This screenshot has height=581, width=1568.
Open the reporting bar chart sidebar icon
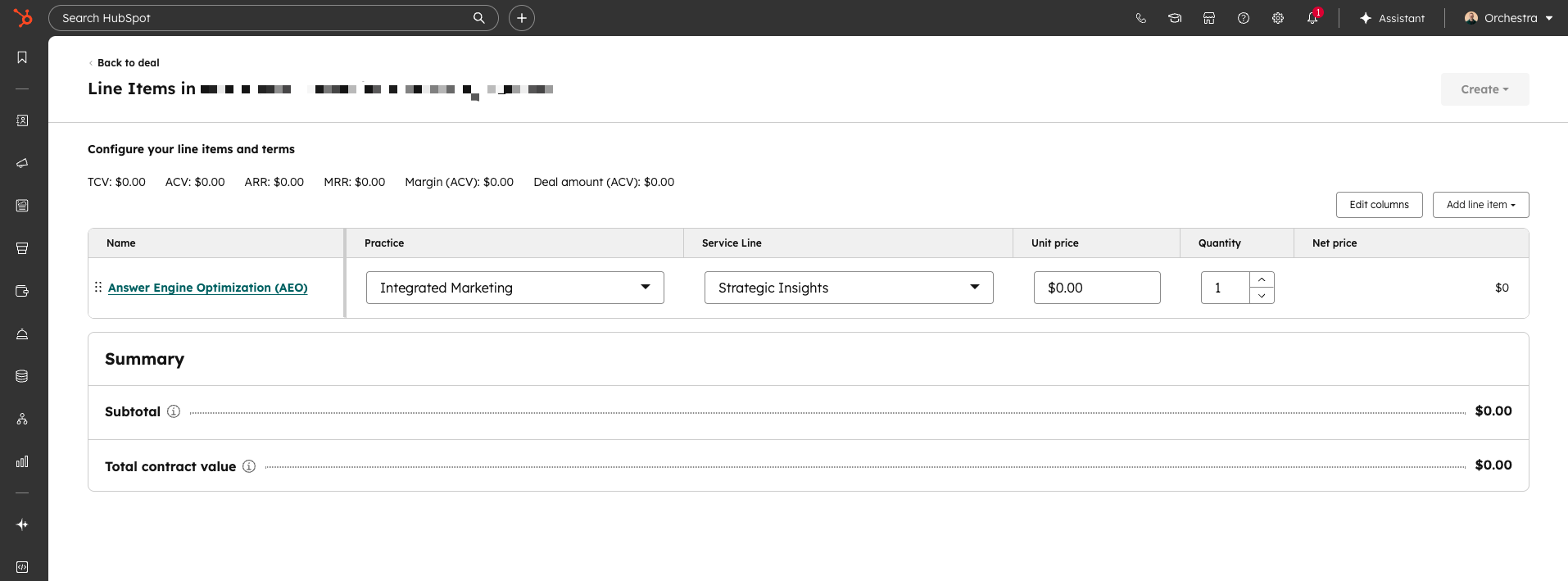(x=22, y=461)
